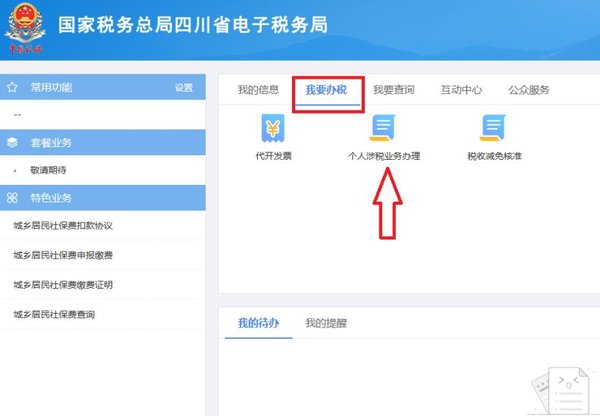600x416 pixels.
Task: Click the icon beside 特色业务
Action: (13, 198)
